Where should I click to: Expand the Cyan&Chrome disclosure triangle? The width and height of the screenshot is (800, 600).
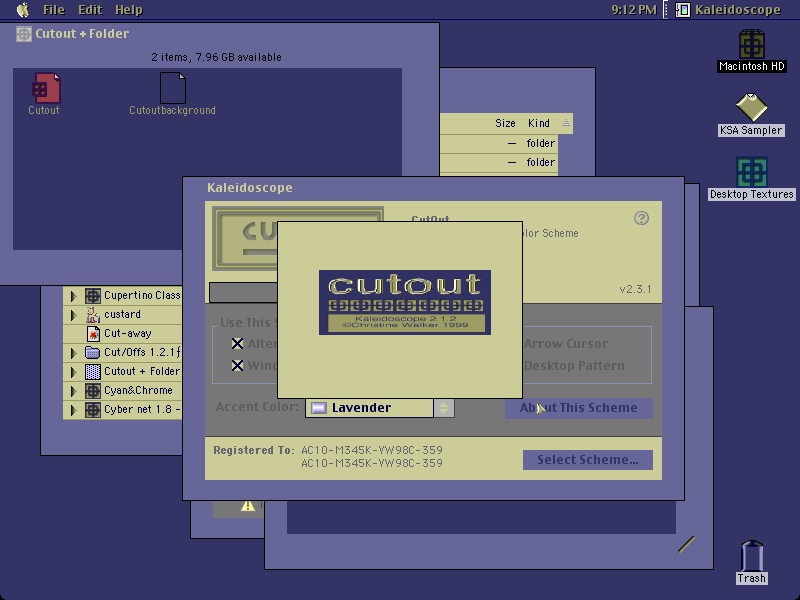coord(73,391)
